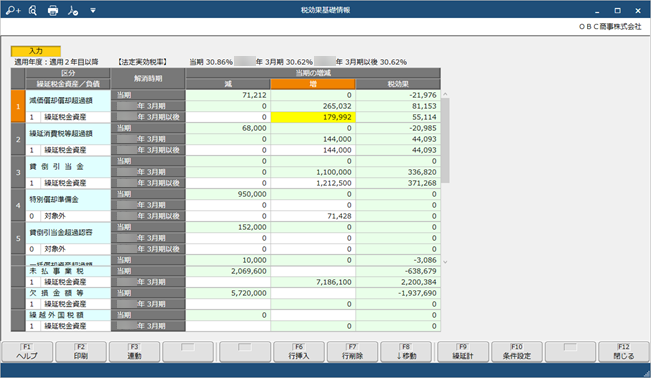This screenshot has height=378, width=651.
Task: Select row number 2 header cell
Action: point(18,139)
